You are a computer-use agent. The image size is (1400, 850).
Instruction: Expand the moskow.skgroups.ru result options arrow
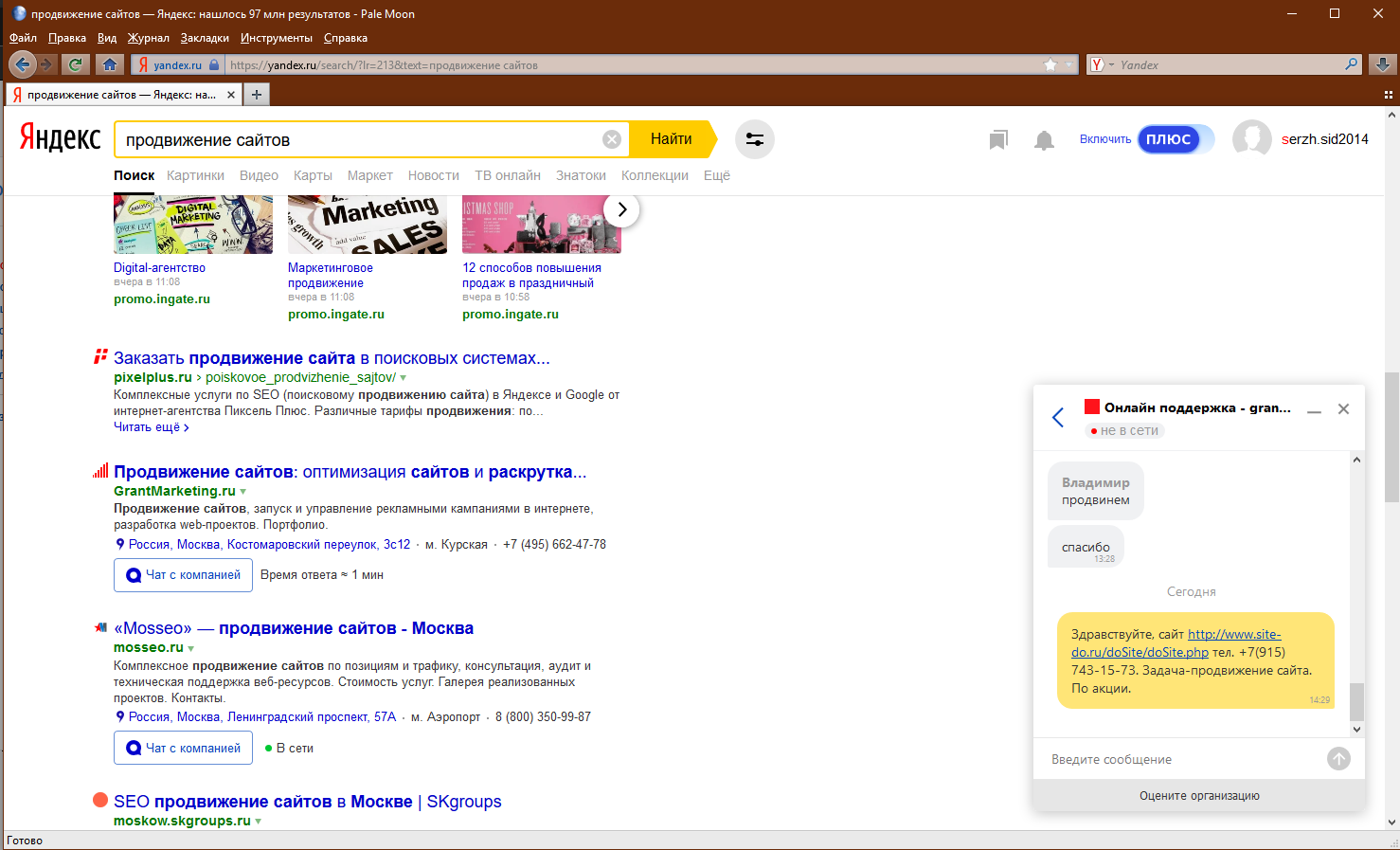(258, 822)
